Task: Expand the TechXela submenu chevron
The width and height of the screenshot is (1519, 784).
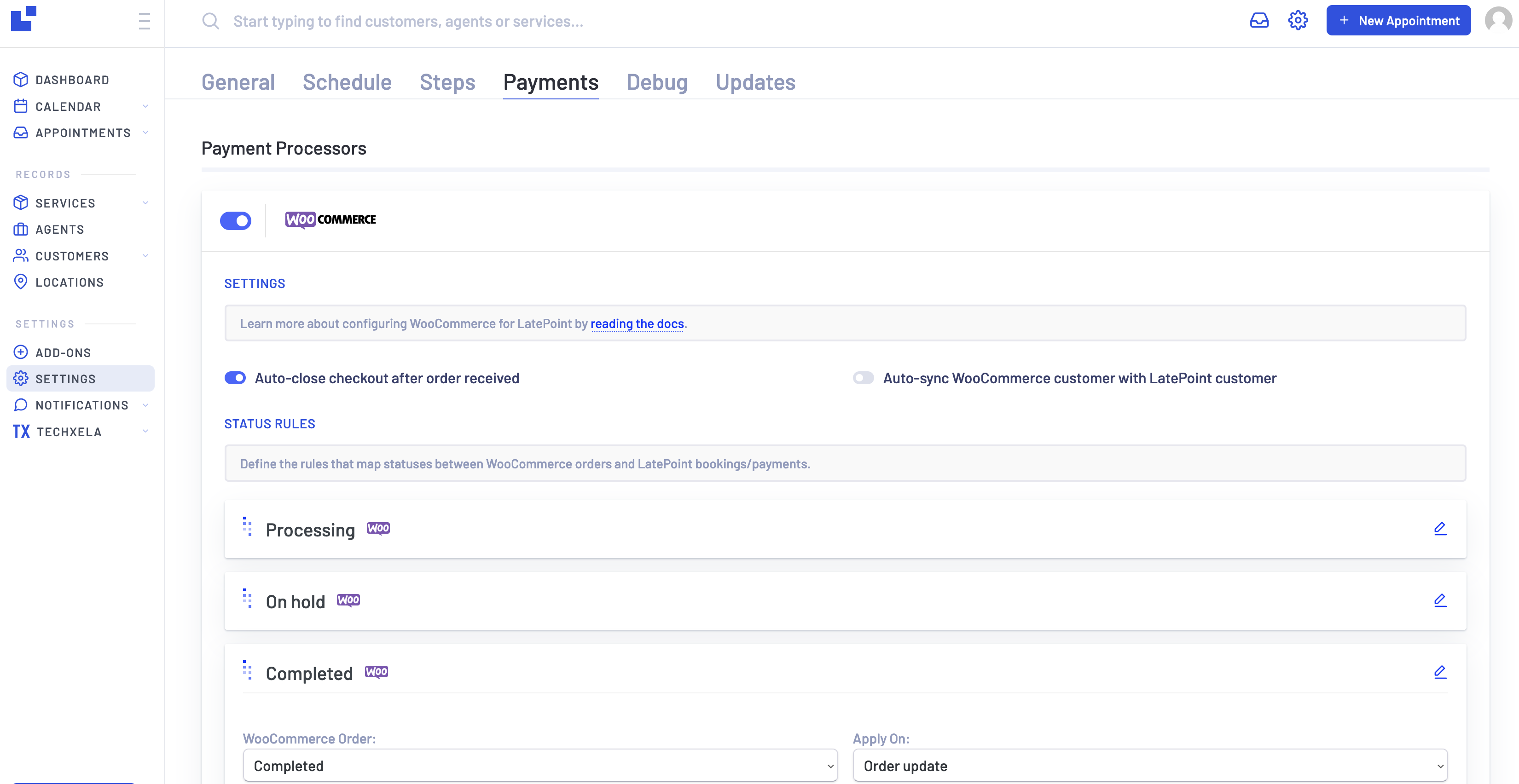Action: (x=145, y=432)
